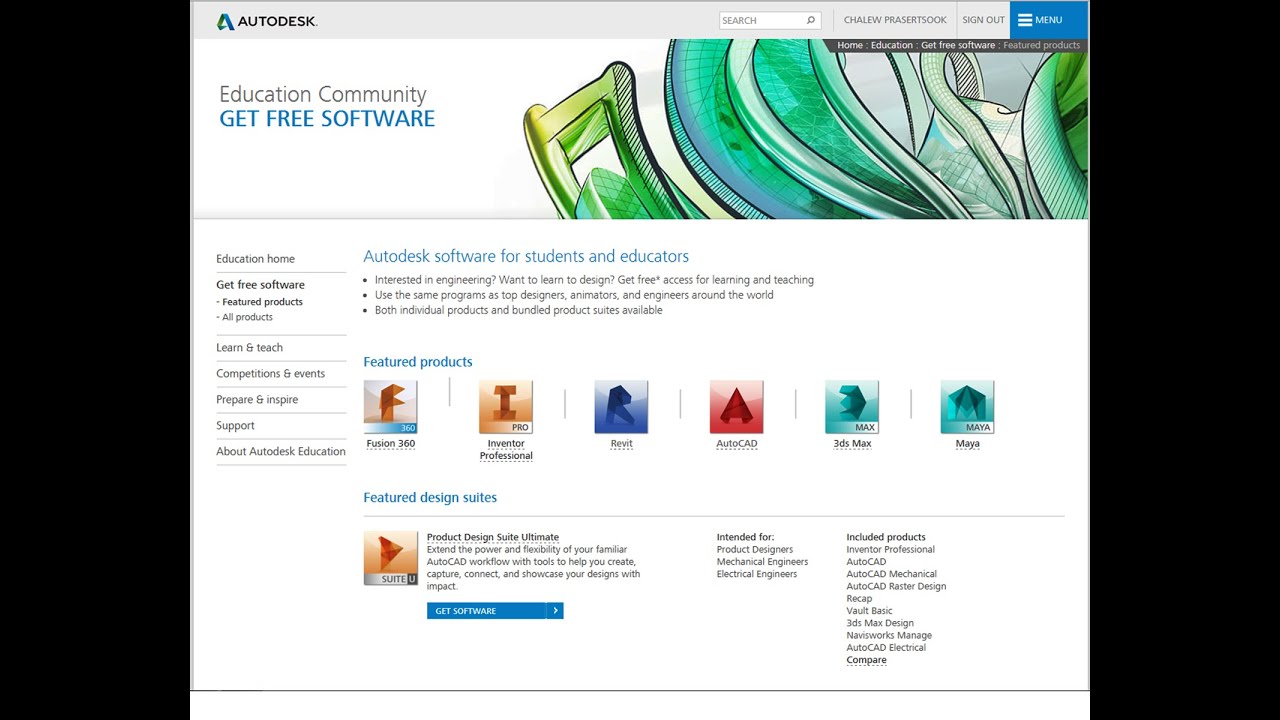Open Support sidebar item
Image resolution: width=1280 pixels, height=720 pixels.
pyautogui.click(x=235, y=426)
